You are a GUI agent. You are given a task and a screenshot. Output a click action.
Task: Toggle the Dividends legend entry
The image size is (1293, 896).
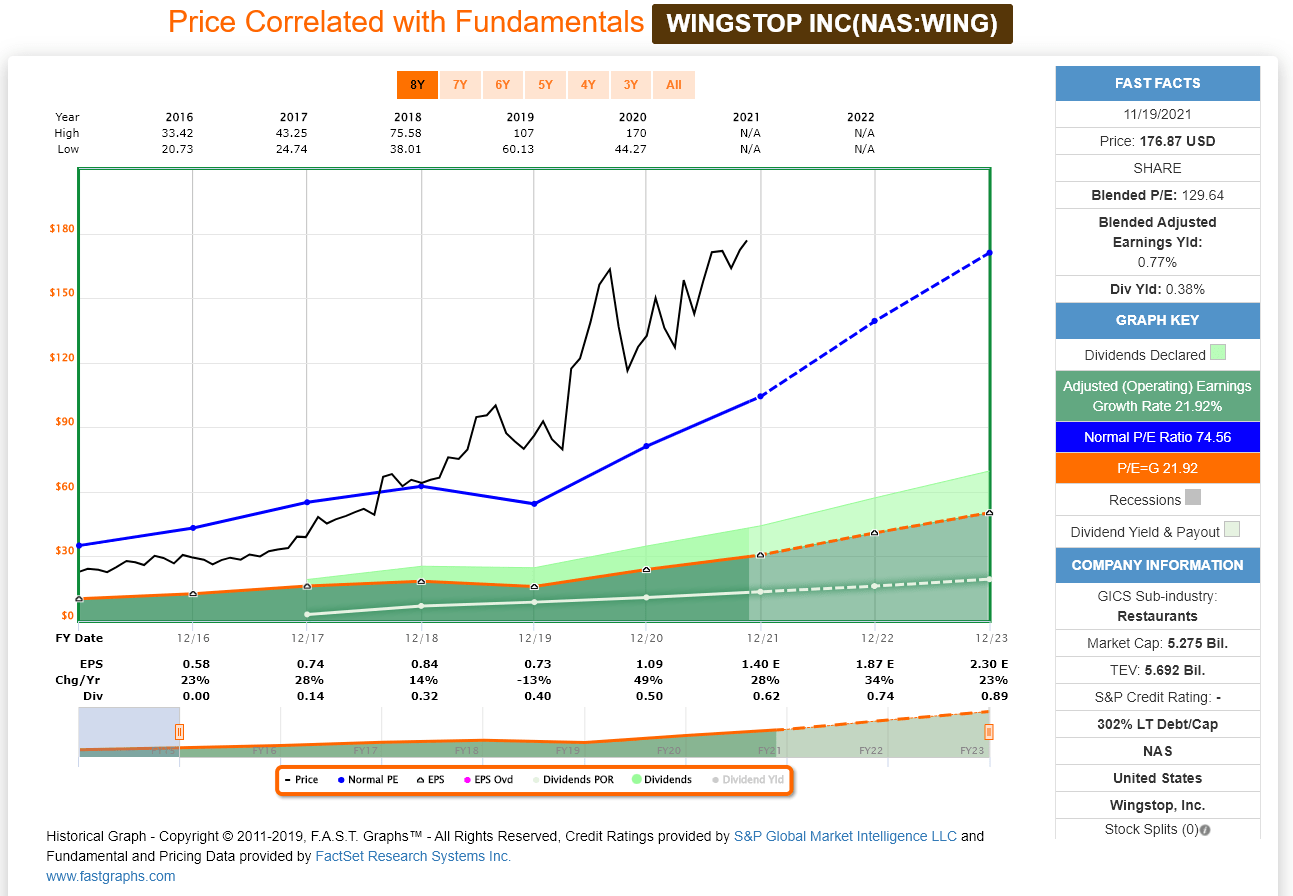pyautogui.click(x=662, y=780)
